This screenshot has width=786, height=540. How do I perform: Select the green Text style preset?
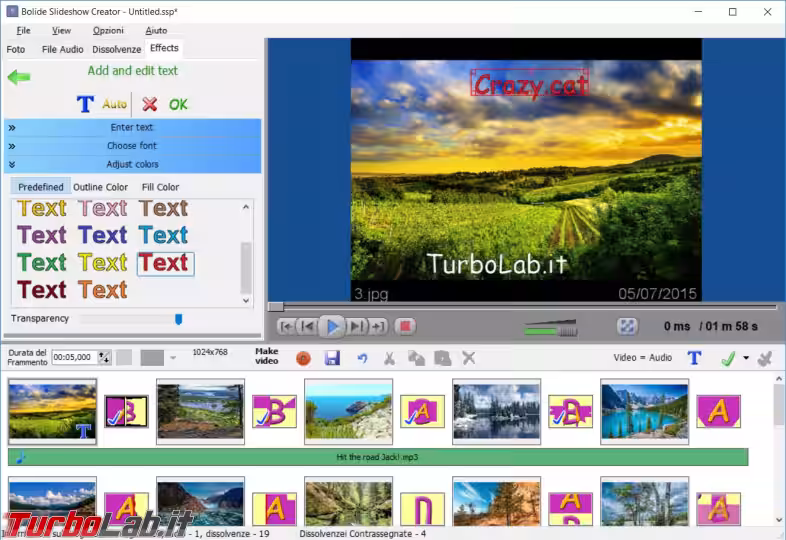point(42,263)
